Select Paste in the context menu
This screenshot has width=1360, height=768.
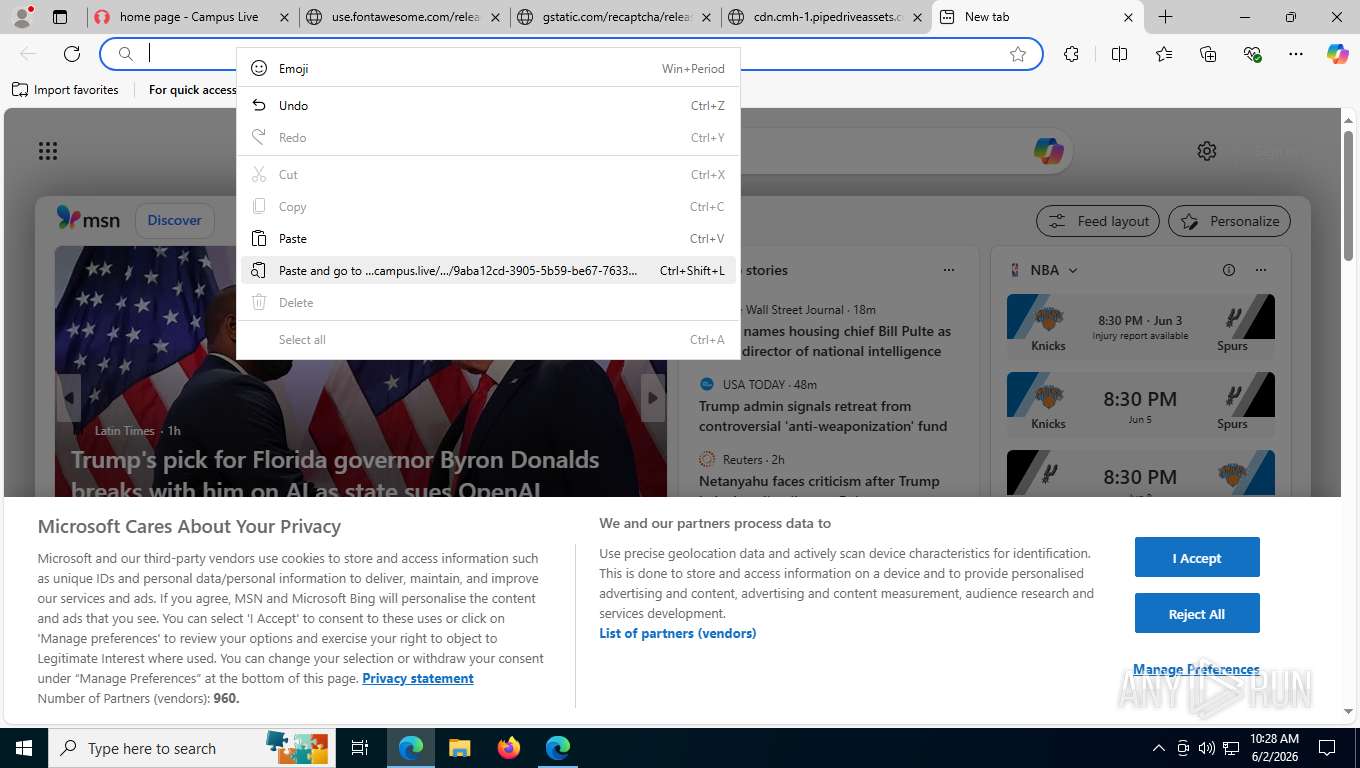point(488,238)
